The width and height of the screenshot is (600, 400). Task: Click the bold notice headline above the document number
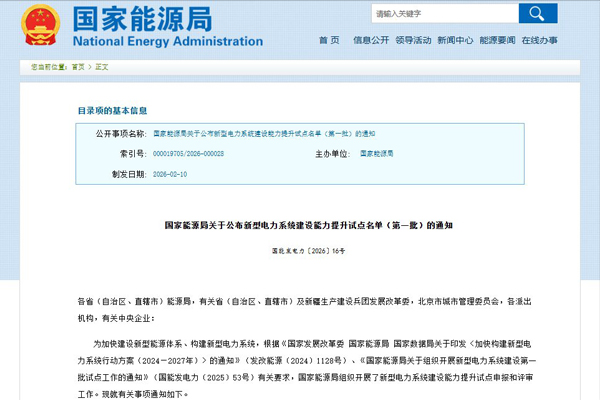point(300,226)
